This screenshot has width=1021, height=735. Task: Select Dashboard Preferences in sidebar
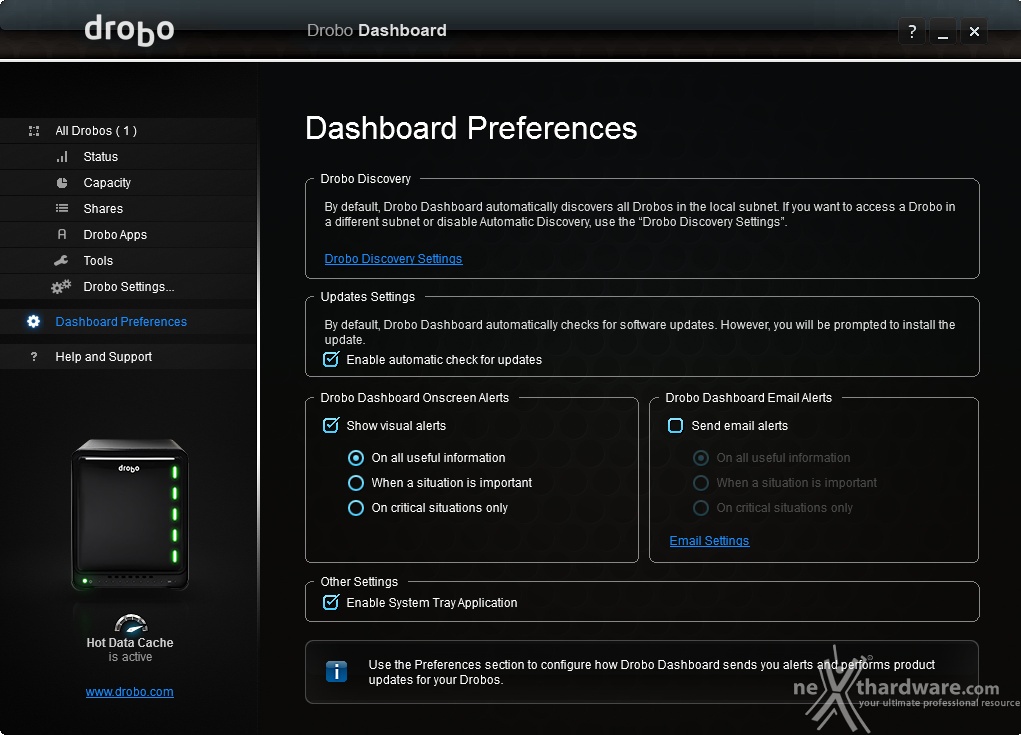tap(128, 322)
